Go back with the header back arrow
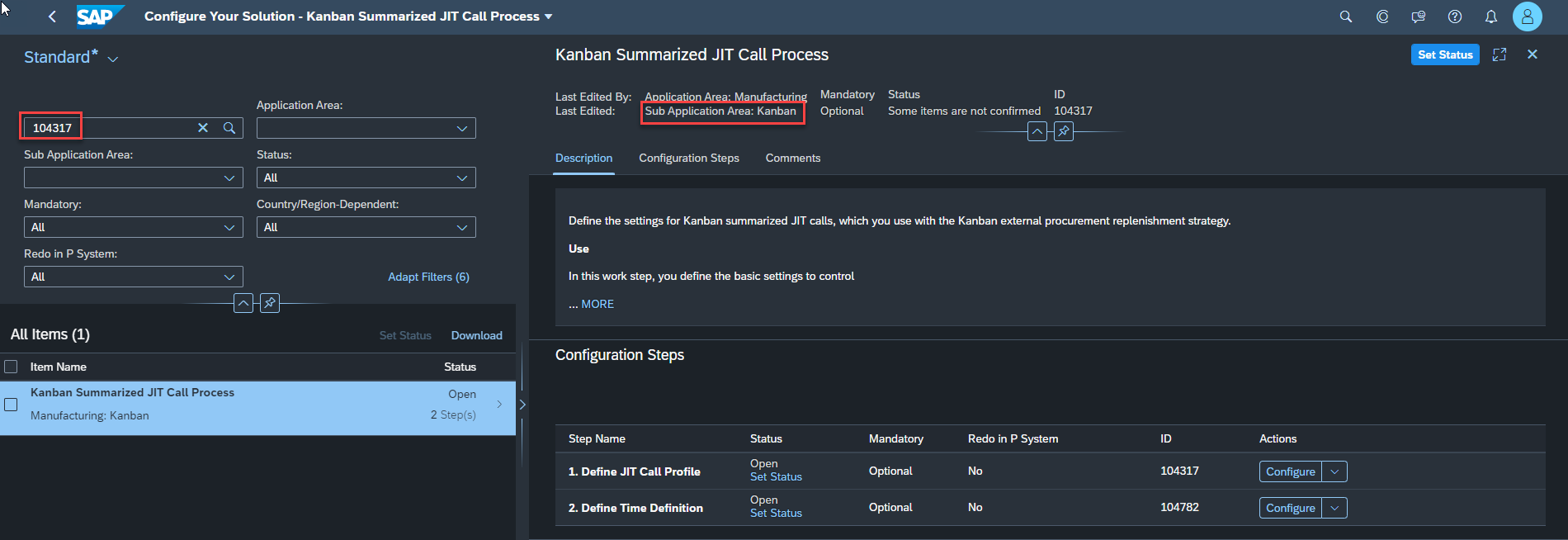 (52, 17)
